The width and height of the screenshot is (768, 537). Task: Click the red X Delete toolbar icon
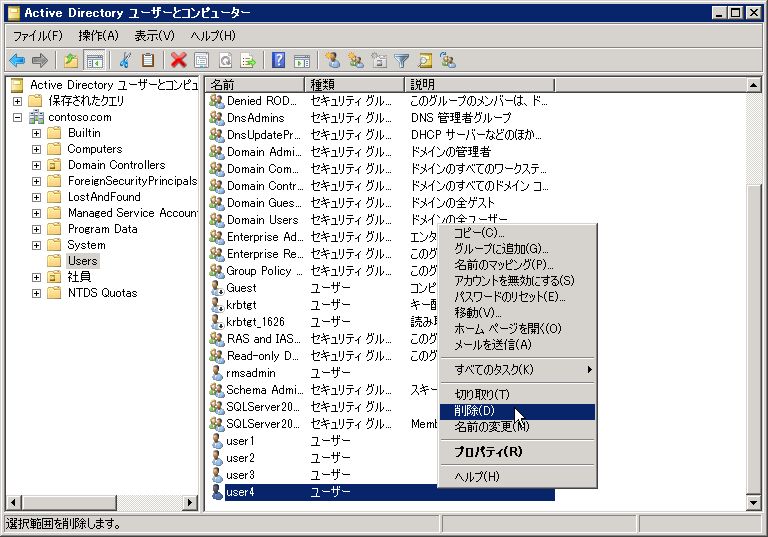coord(179,61)
